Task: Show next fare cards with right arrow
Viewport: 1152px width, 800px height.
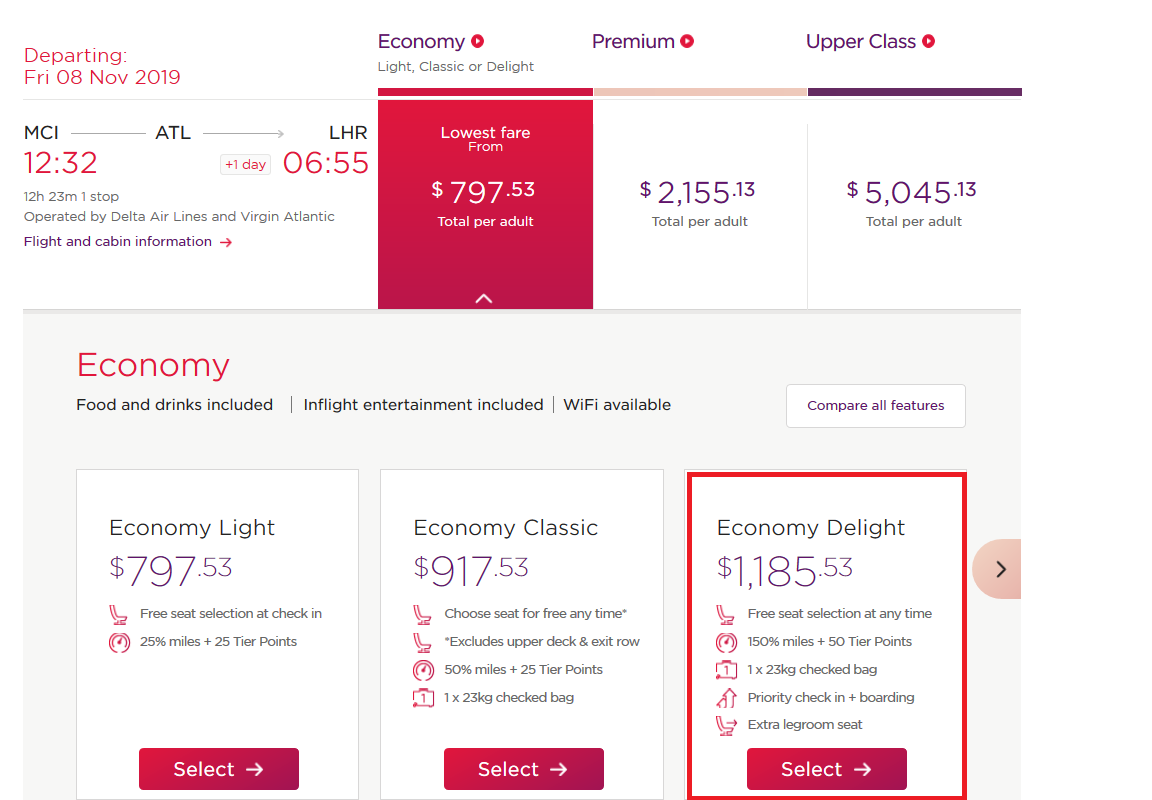Action: 998,569
